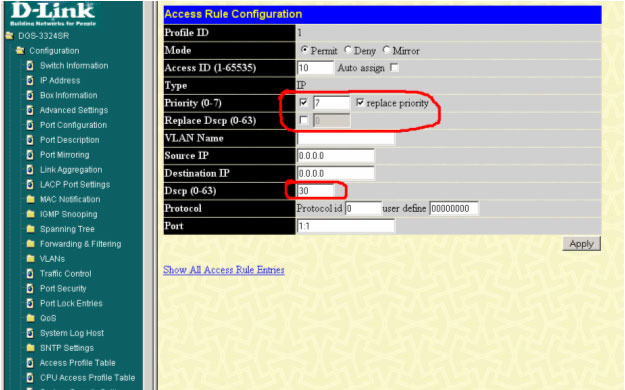Click the Port Lock Entries page icon
This screenshot has width=625, height=390.
(30, 303)
